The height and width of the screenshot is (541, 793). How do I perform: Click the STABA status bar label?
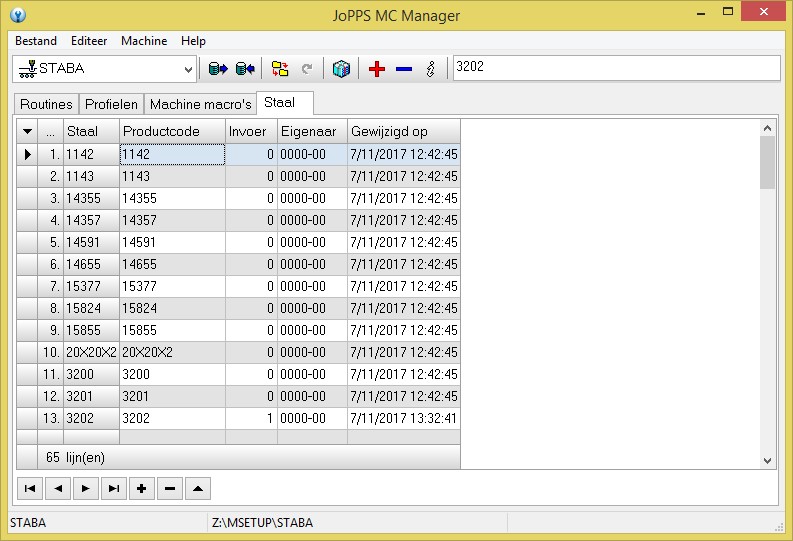click(28, 523)
